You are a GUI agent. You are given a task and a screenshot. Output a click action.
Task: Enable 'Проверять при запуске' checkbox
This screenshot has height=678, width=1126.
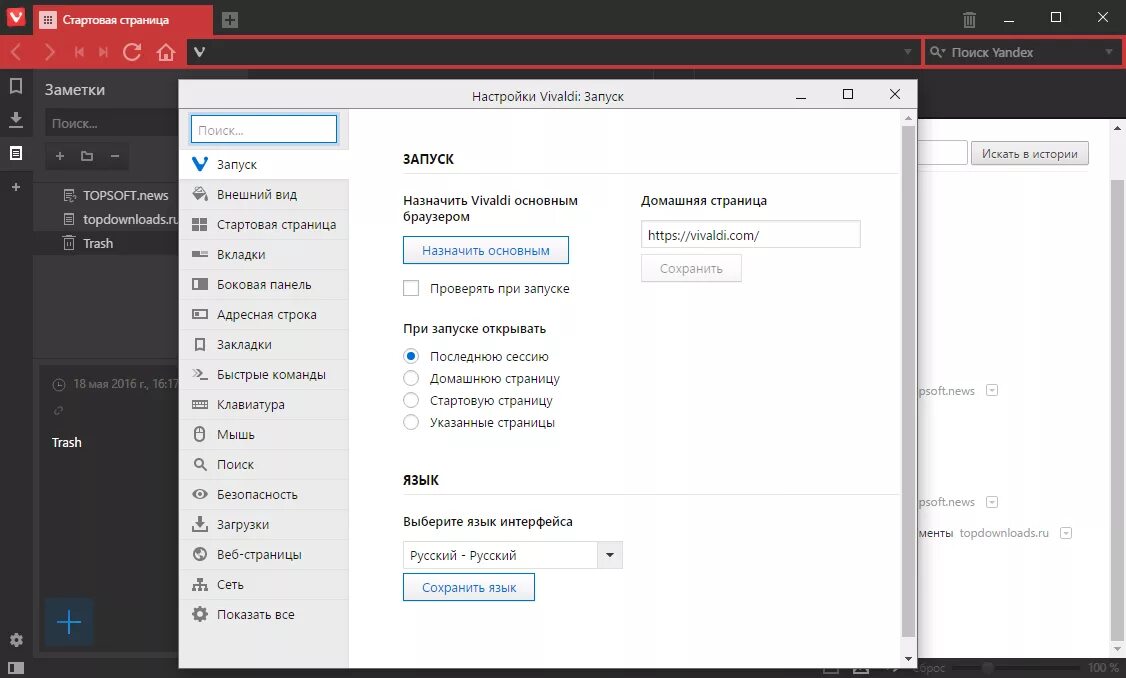click(x=411, y=289)
